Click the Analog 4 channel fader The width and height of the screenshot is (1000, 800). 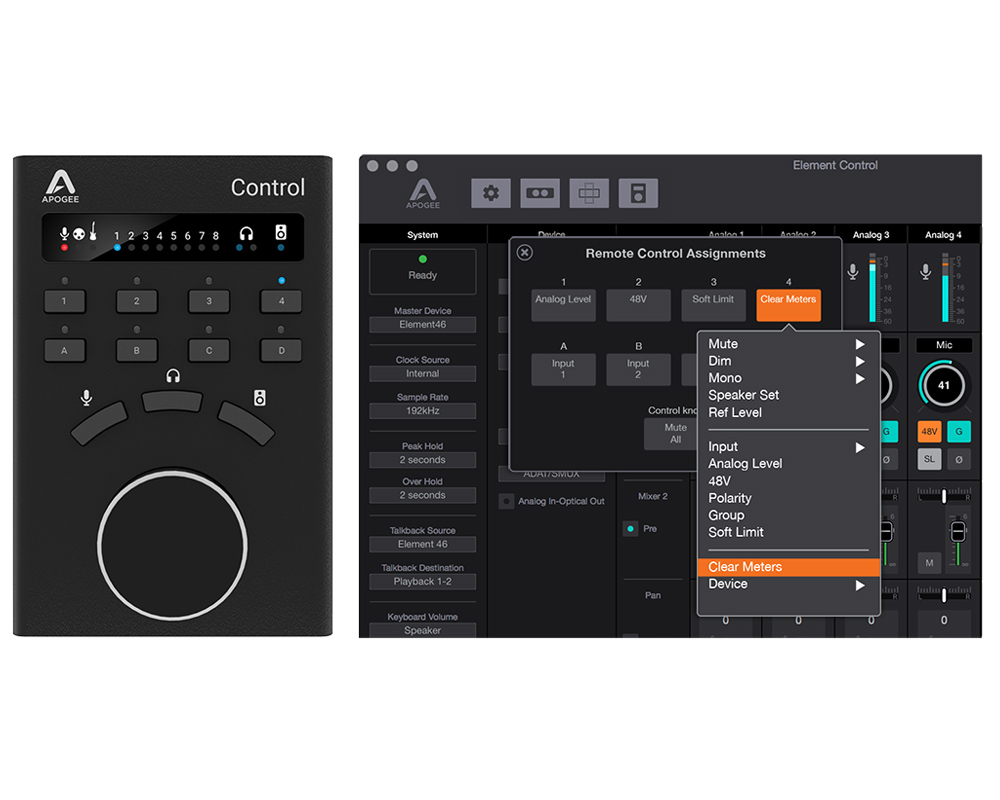958,531
